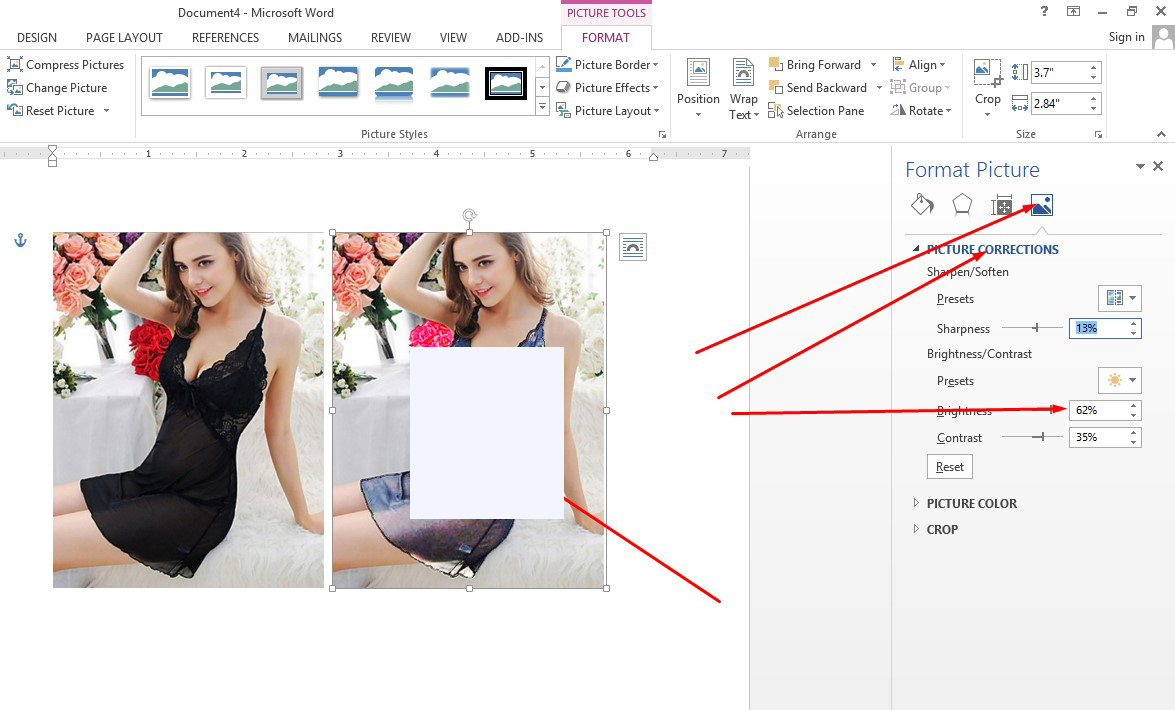The height and width of the screenshot is (710, 1175).
Task: Open the ADD-INS tab
Action: [519, 37]
